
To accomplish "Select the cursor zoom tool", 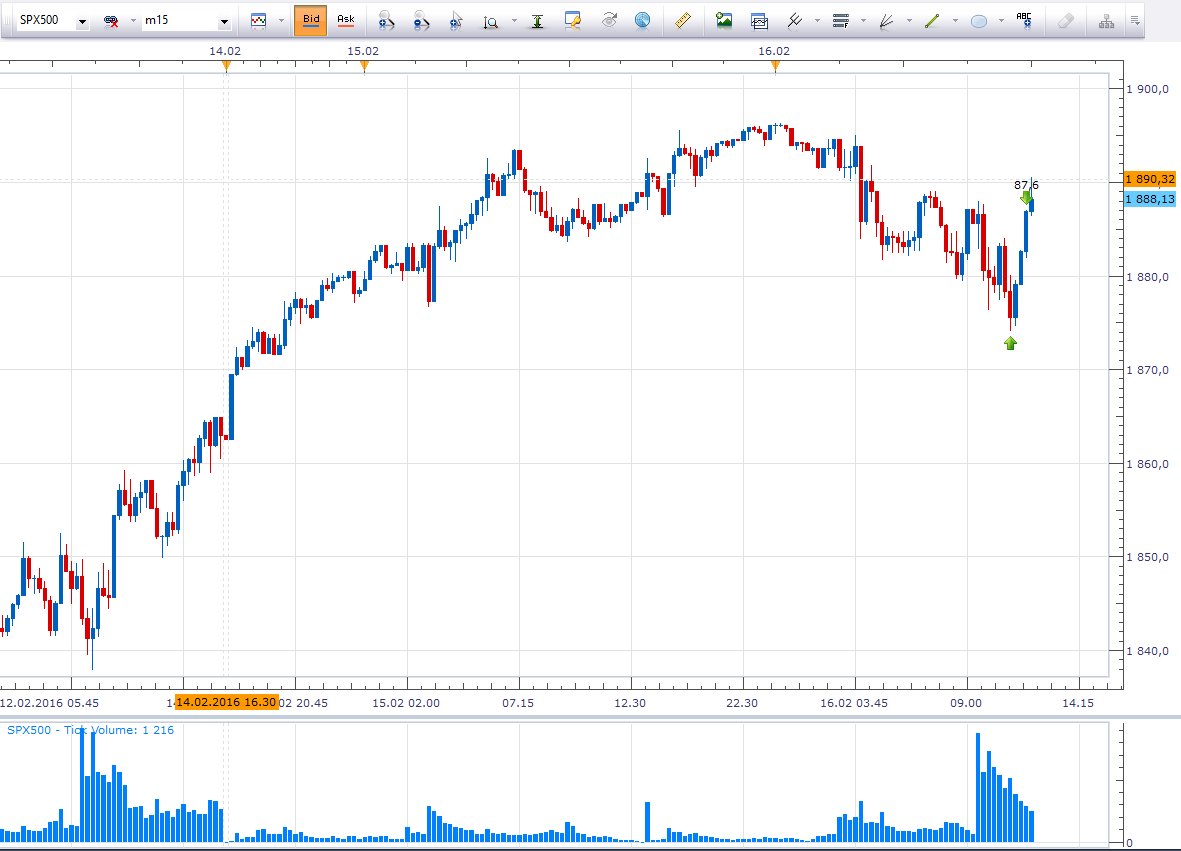I will click(x=456, y=21).
